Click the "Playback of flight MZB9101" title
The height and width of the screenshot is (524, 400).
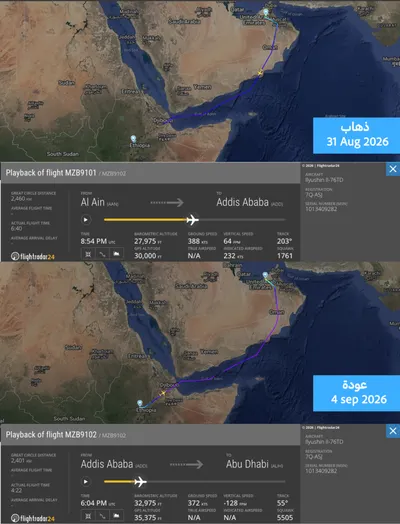(x=51, y=173)
